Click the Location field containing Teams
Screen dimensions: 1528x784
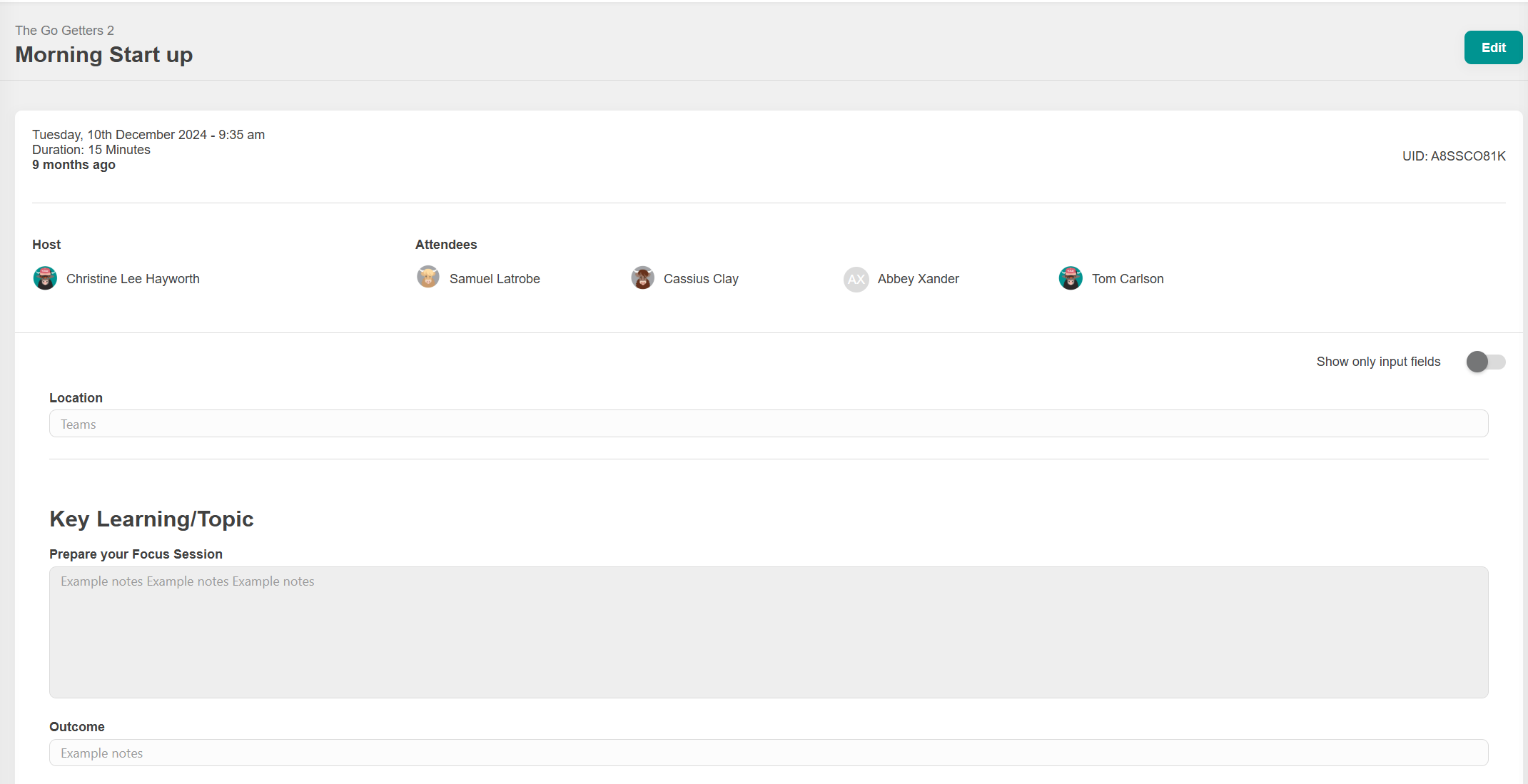pos(768,424)
